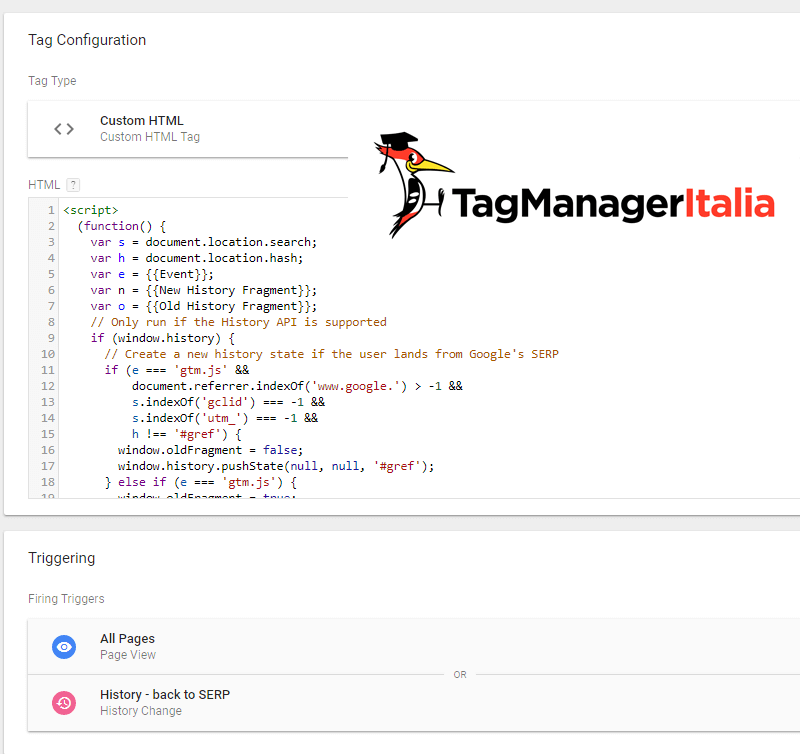This screenshot has height=754, width=800.
Task: Click the window.oldFragment = false line
Action: [x=210, y=450]
